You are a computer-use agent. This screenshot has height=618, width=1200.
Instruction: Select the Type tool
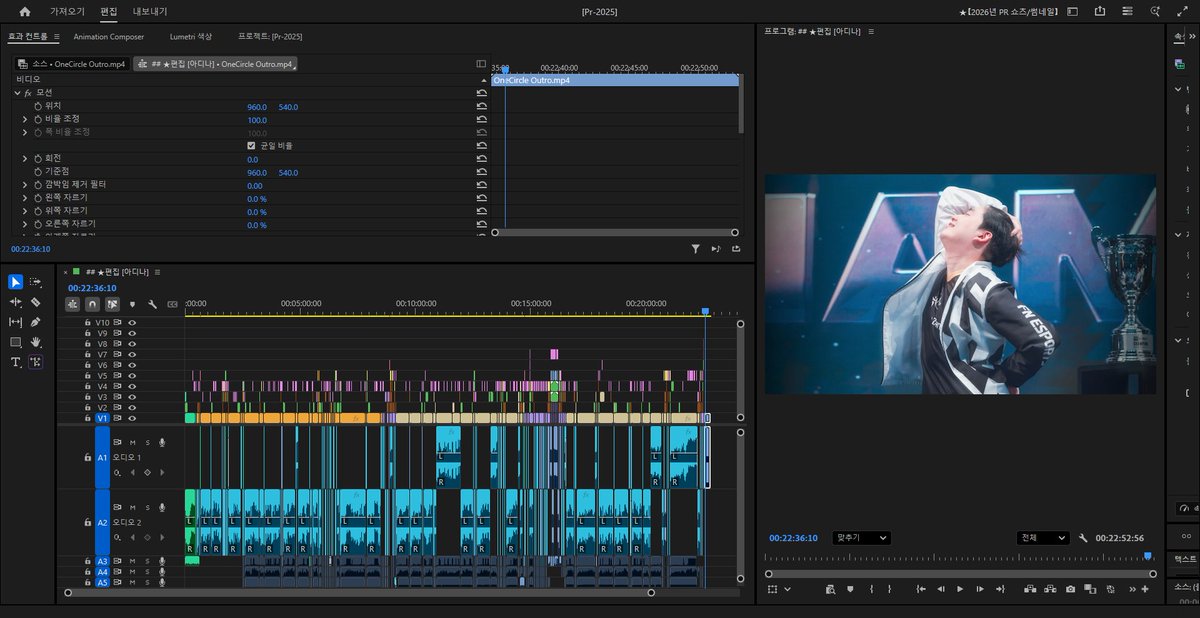coord(15,362)
